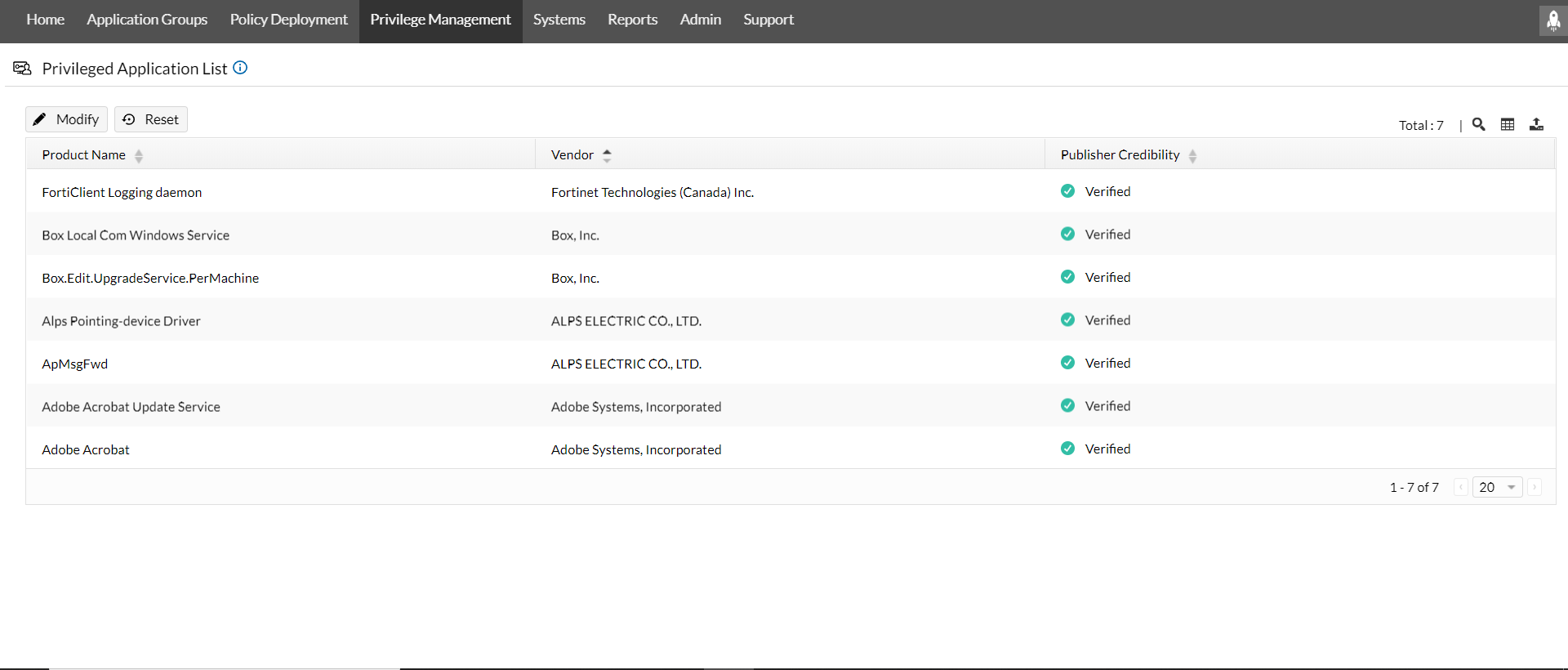The height and width of the screenshot is (670, 1568).
Task: Switch to the Reports tab
Action: [x=632, y=20]
